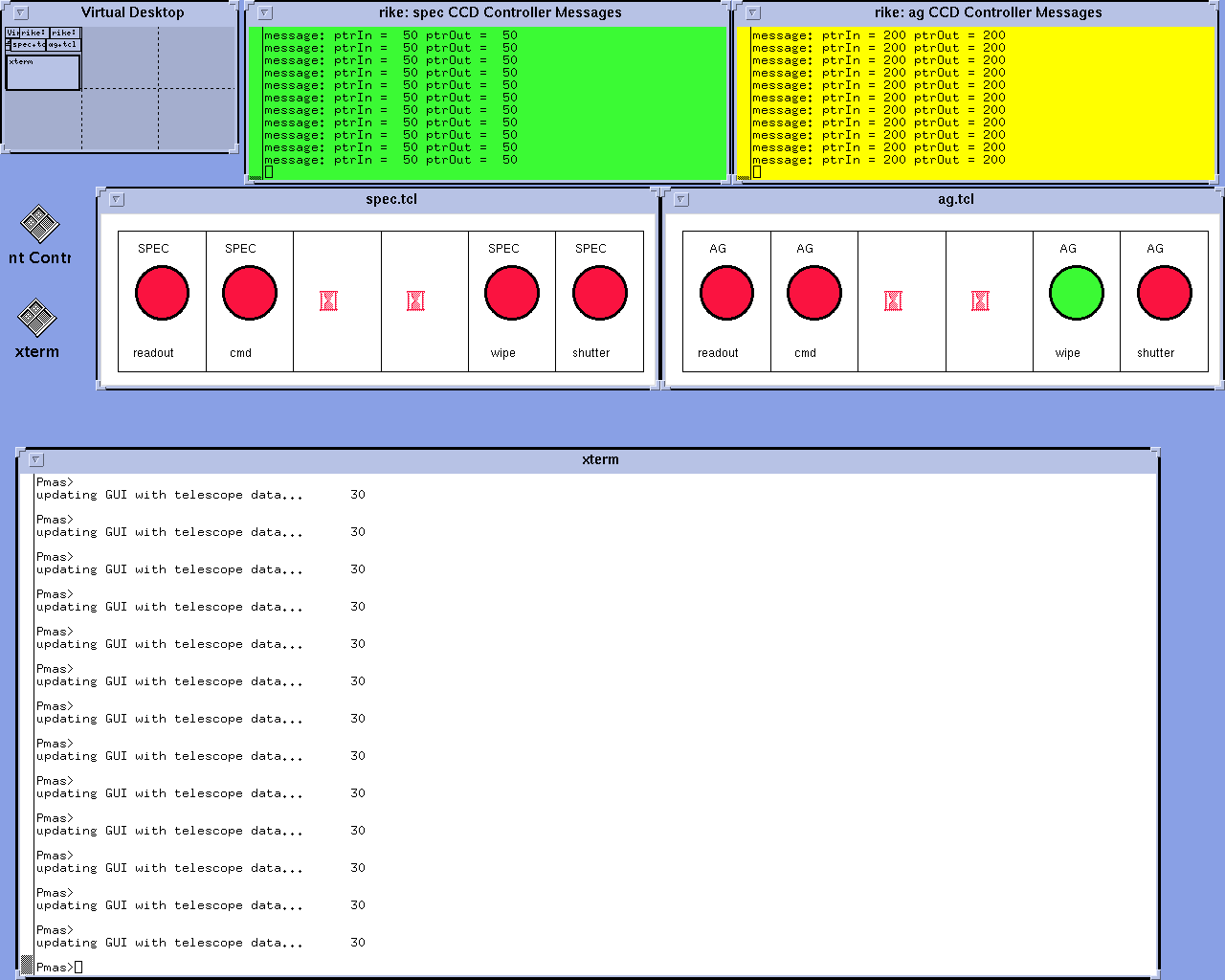Open Virtual Desktop window menu
Screen dimensions: 1225x980
pos(21,13)
